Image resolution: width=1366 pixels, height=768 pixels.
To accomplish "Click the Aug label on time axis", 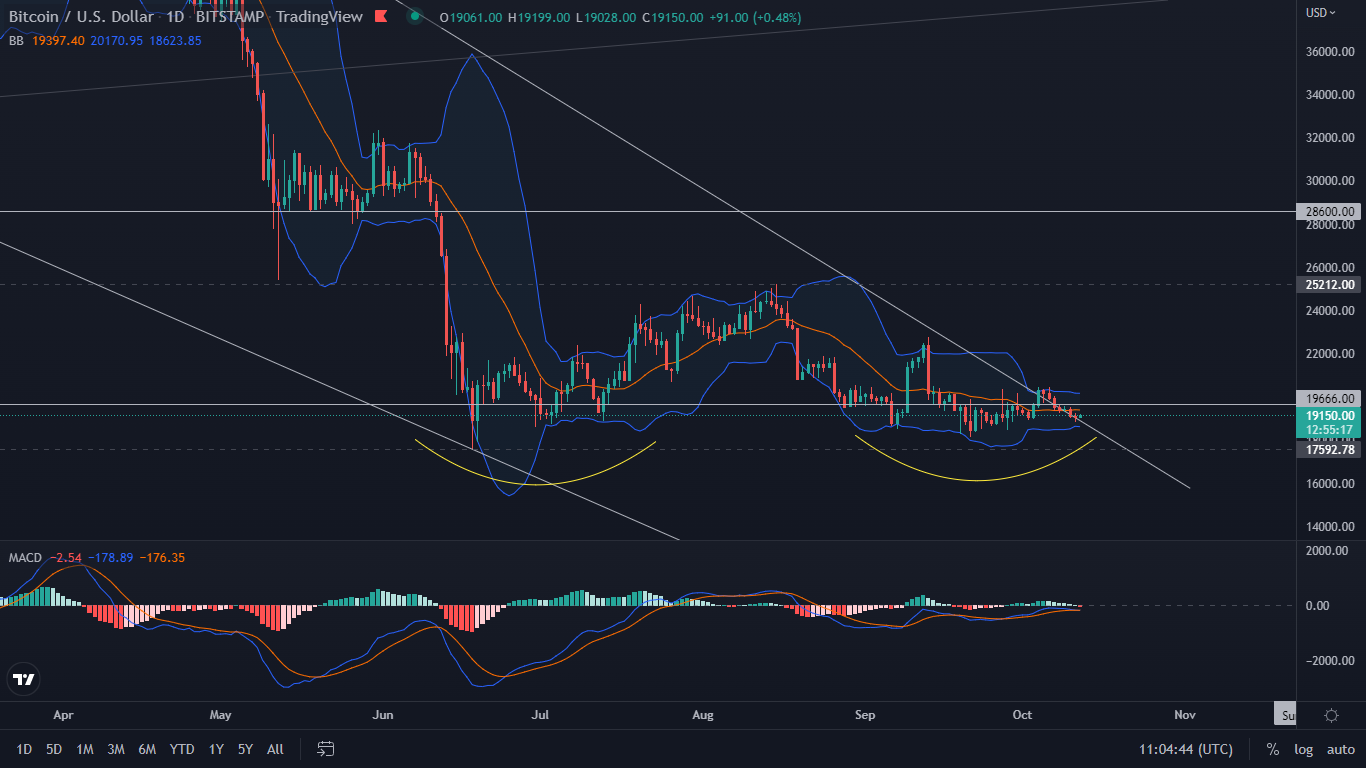I will coord(703,715).
